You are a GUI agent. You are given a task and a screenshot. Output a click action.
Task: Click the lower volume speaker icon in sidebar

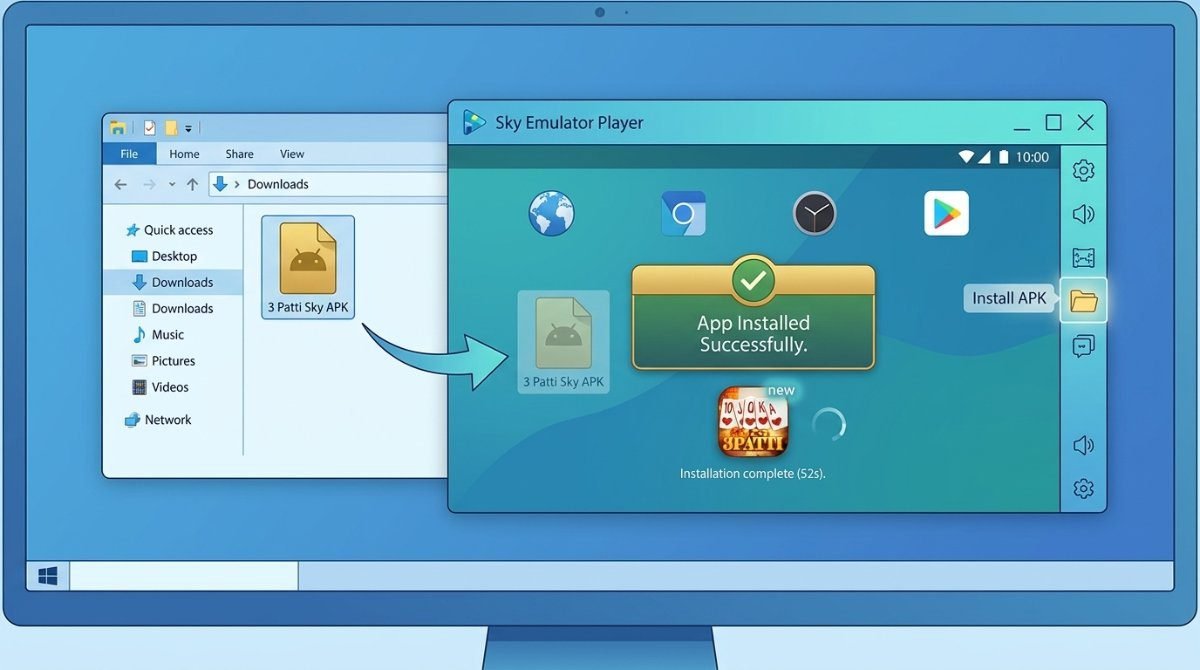click(1083, 445)
